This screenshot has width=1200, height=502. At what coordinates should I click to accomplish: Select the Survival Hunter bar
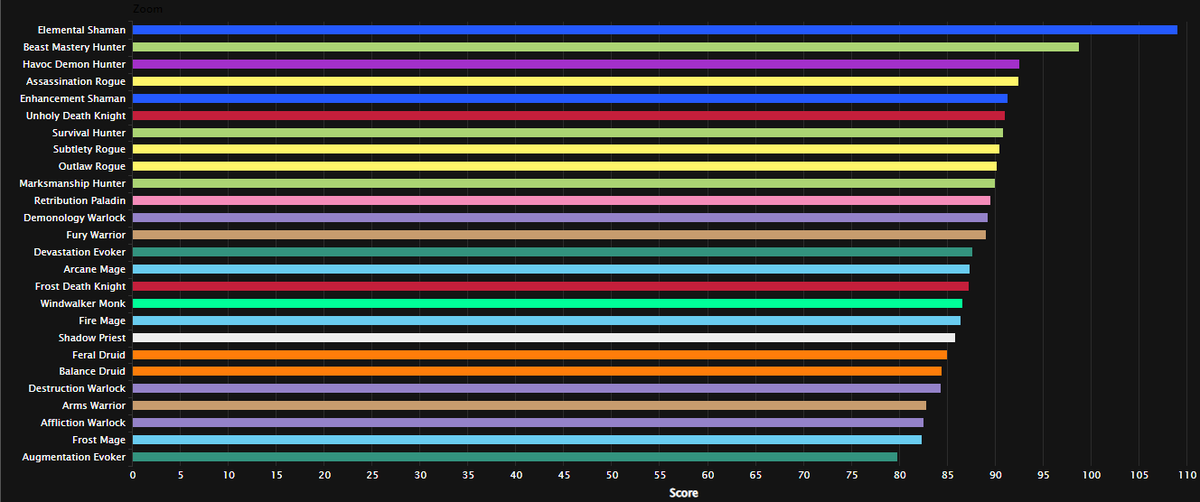pyautogui.click(x=568, y=133)
